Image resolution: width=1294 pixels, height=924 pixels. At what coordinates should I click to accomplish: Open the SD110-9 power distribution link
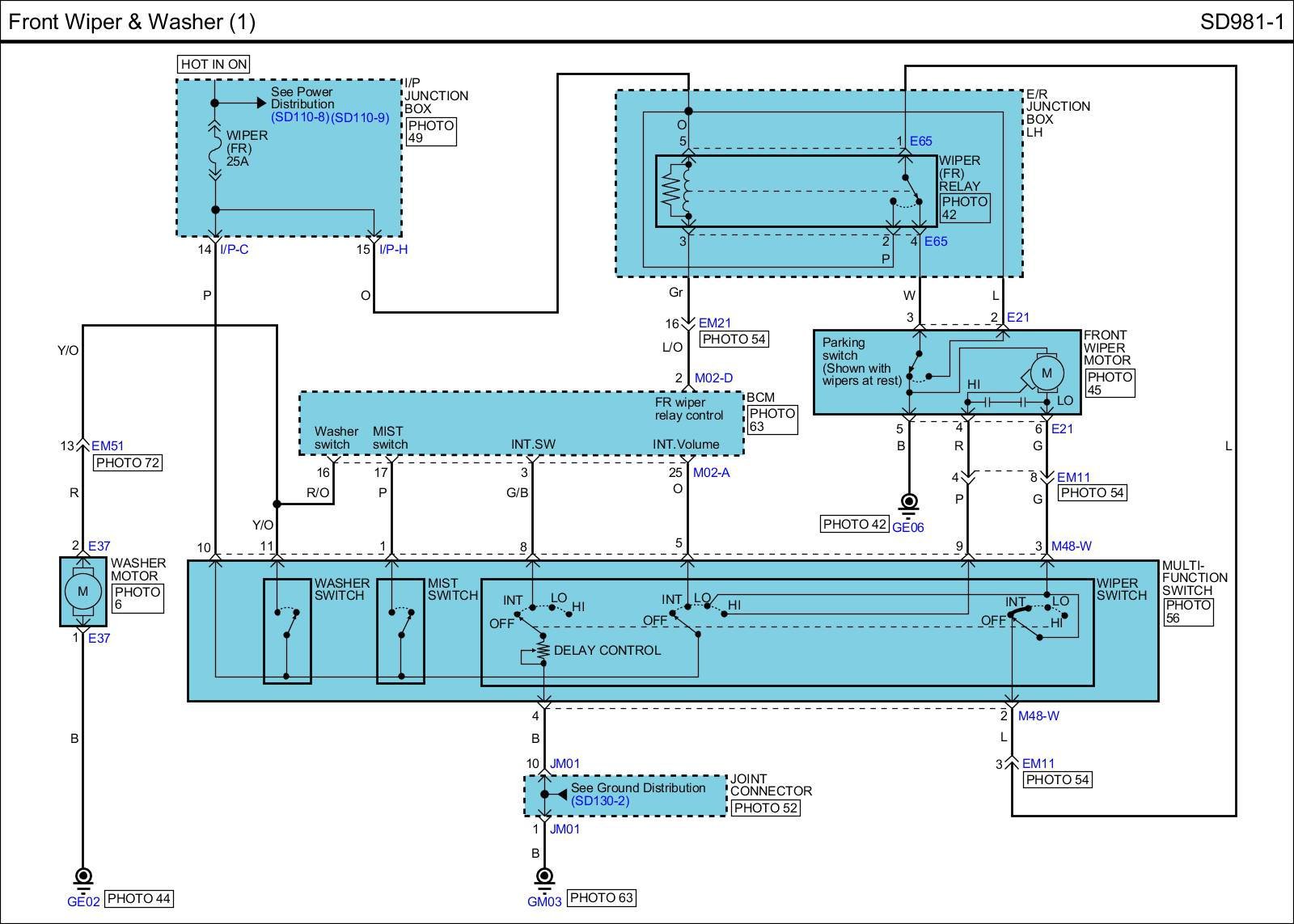[x=360, y=117]
